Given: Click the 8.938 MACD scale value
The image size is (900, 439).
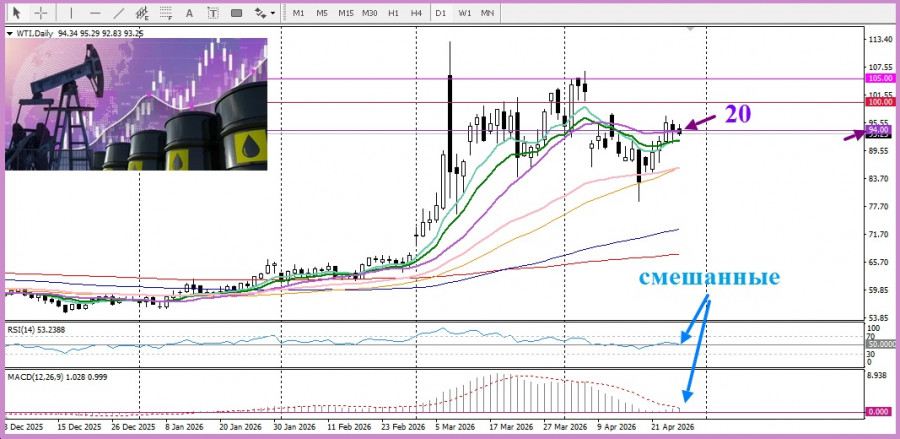Looking at the screenshot, I should click(x=878, y=375).
